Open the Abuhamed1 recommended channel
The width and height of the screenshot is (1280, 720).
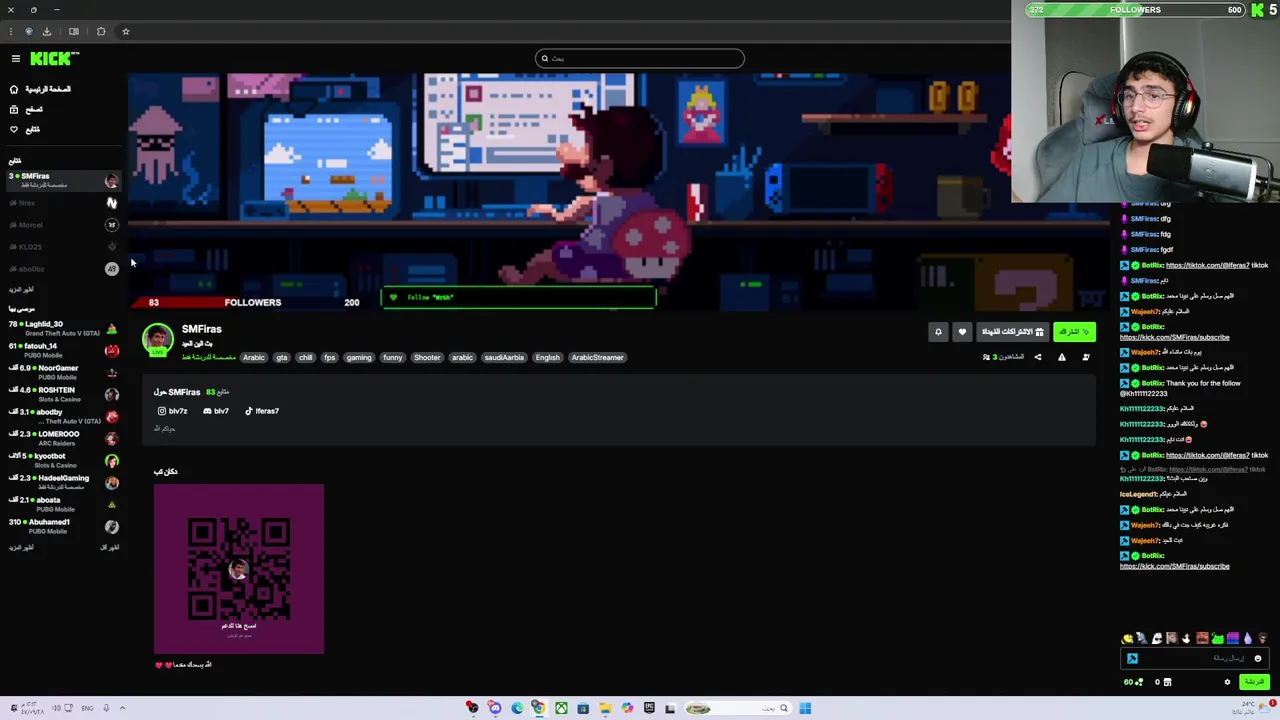(63, 526)
